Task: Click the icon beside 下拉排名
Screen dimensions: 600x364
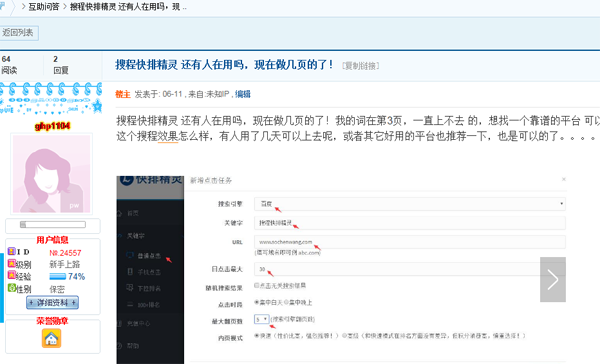Action: click(x=130, y=287)
